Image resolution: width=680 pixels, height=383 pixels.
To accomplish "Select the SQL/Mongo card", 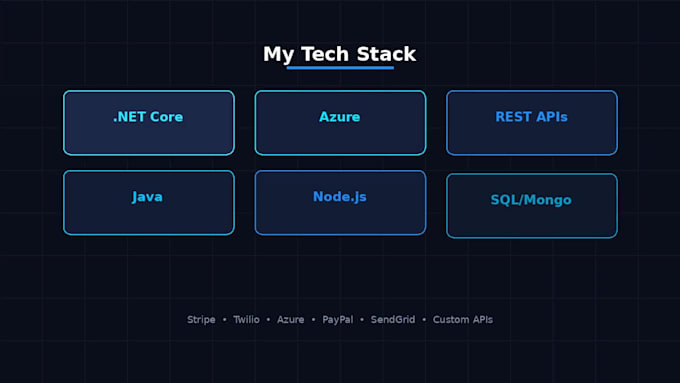I will pos(532,206).
